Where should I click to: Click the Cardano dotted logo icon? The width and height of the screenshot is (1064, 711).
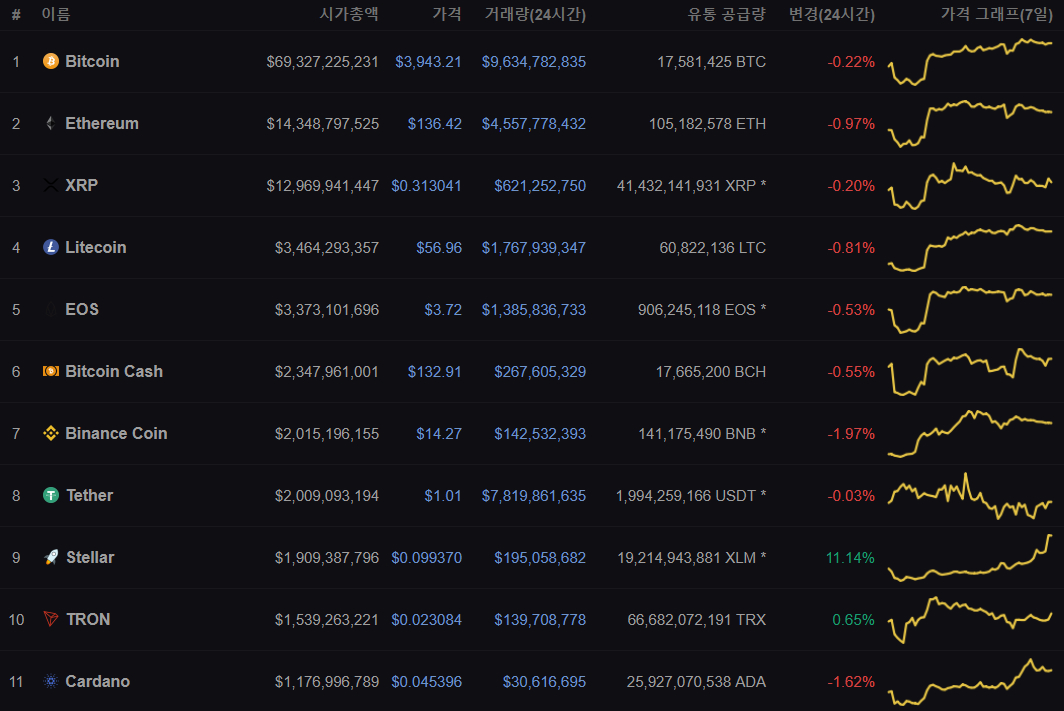[51, 681]
